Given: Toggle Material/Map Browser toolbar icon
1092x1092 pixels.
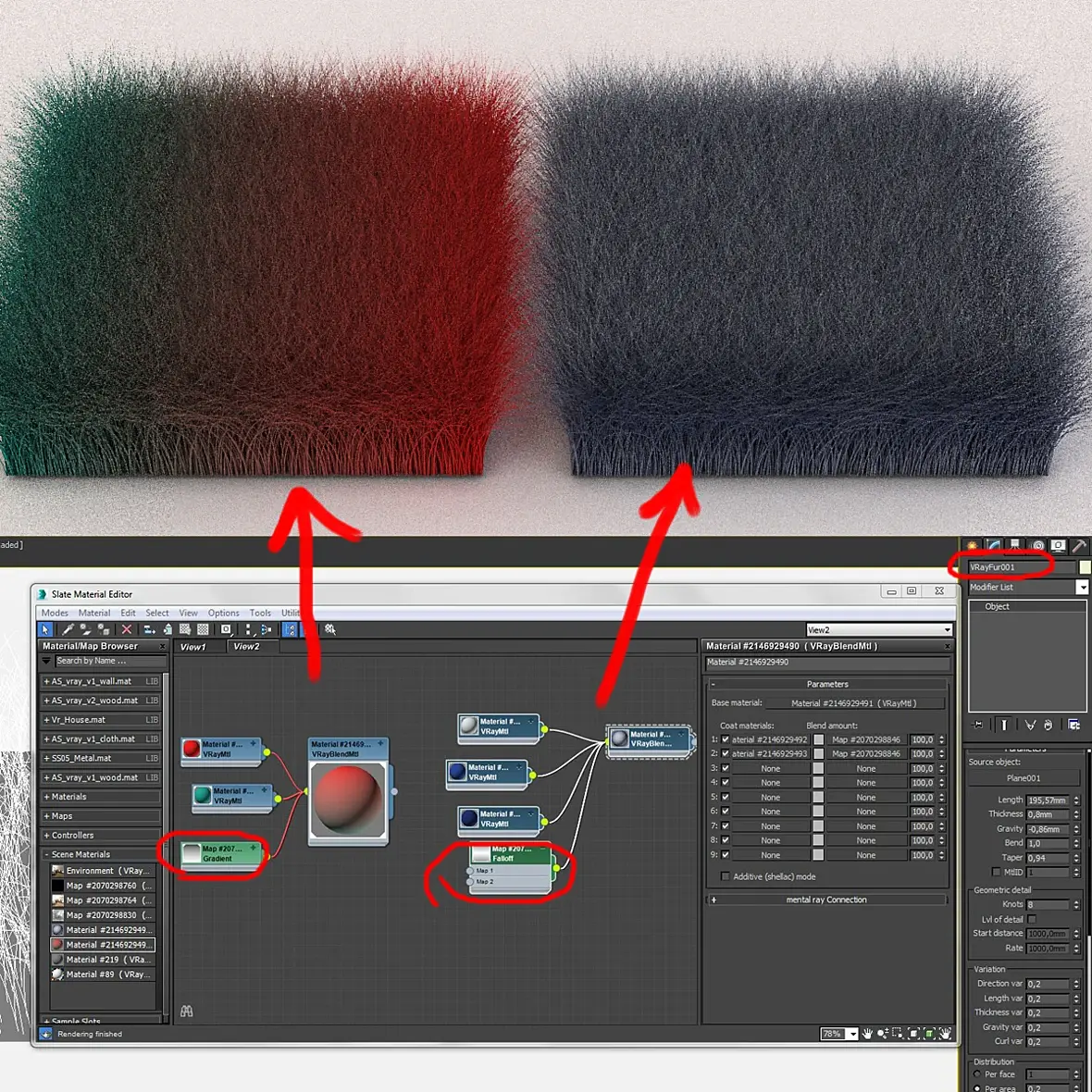Looking at the screenshot, I should [x=289, y=629].
